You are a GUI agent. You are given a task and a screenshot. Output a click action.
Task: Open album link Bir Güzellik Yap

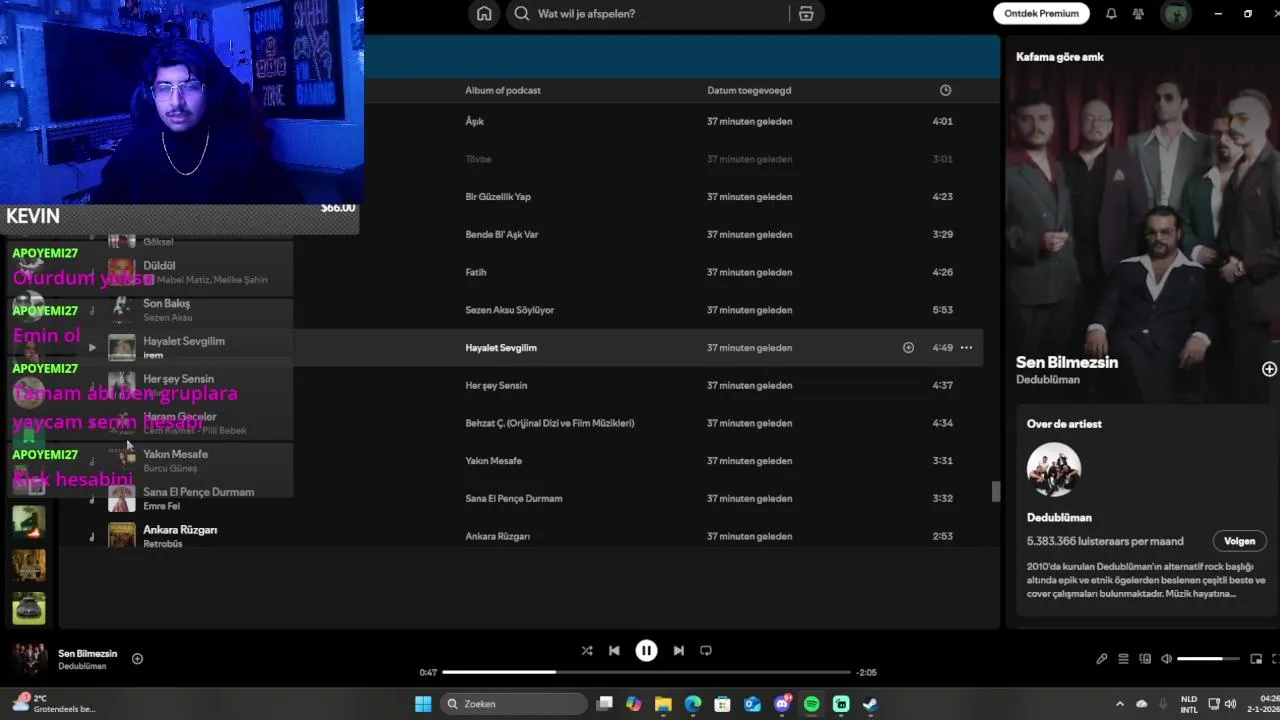click(498, 197)
